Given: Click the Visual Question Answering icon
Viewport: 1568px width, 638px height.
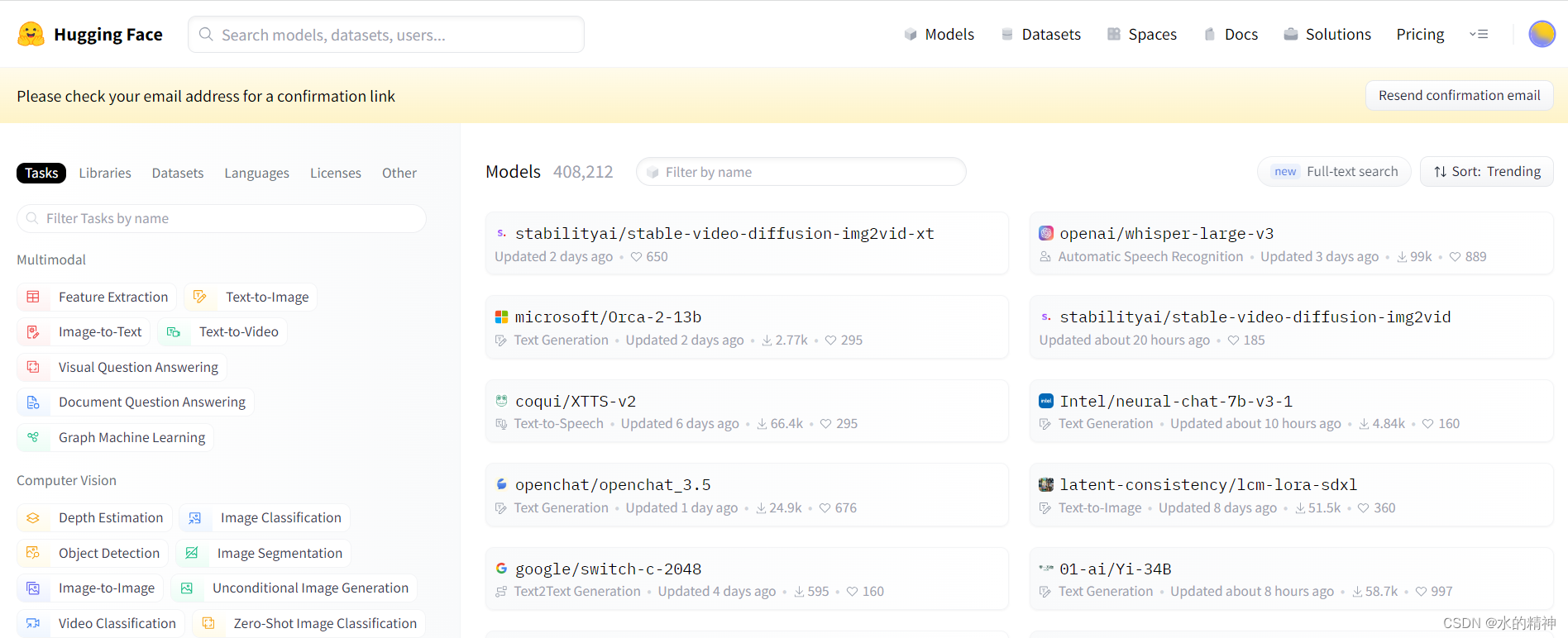Looking at the screenshot, I should click(33, 367).
